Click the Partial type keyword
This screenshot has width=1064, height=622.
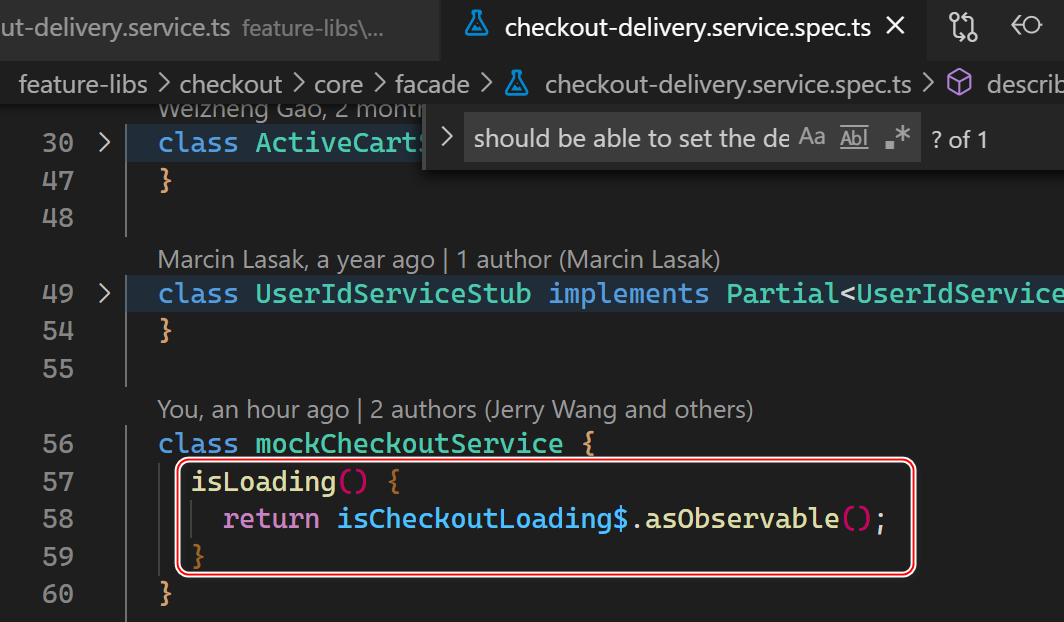point(783,294)
